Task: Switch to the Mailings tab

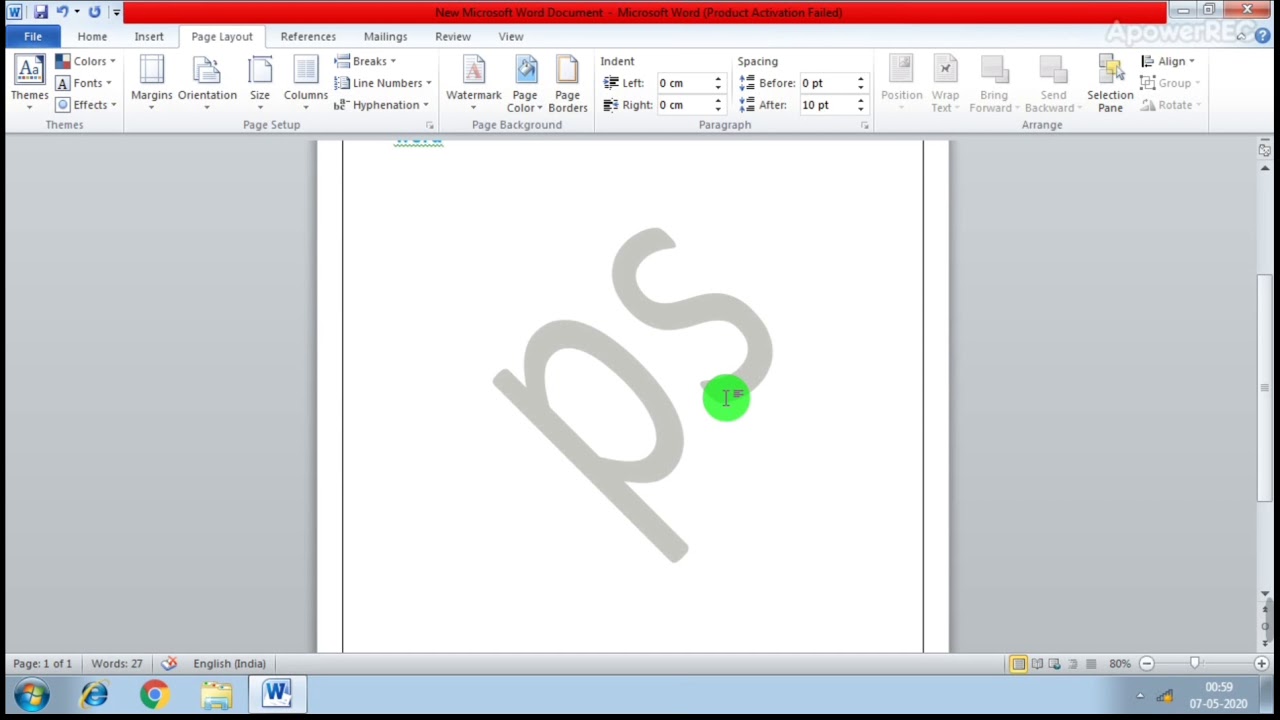Action: [385, 36]
